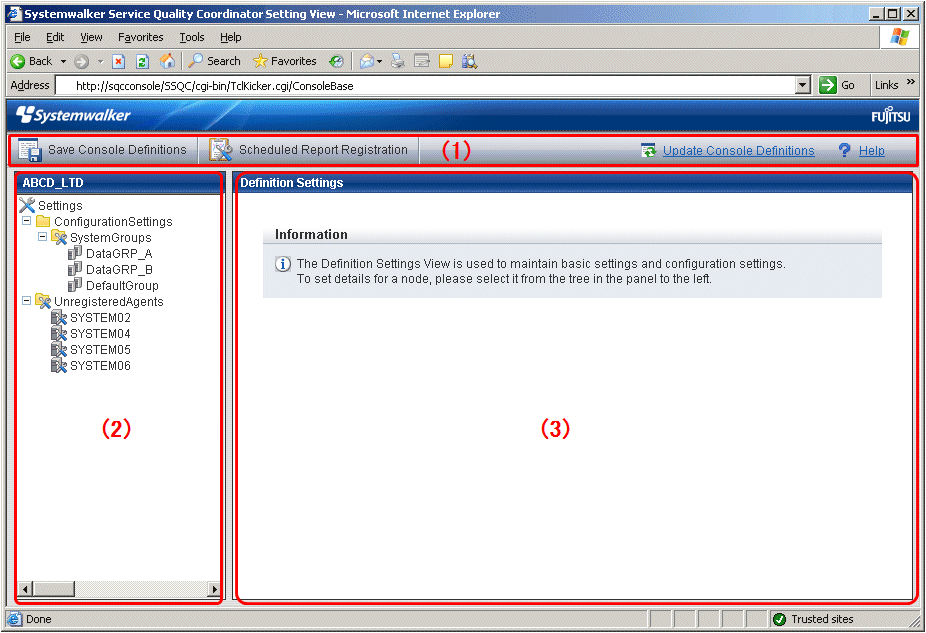
Task: Select DataGRP_B in the tree
Action: (x=119, y=269)
